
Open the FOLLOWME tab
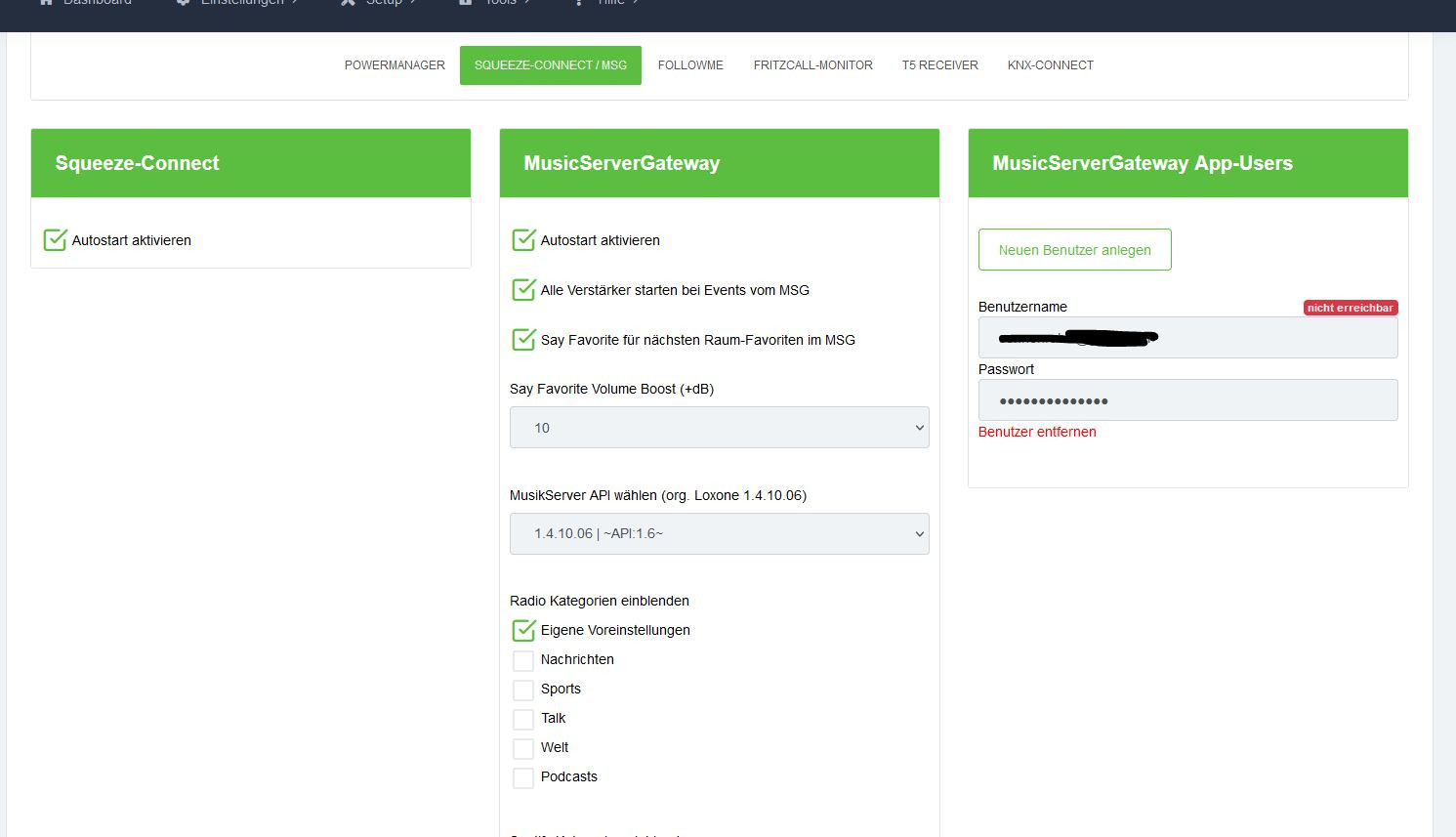coord(690,65)
